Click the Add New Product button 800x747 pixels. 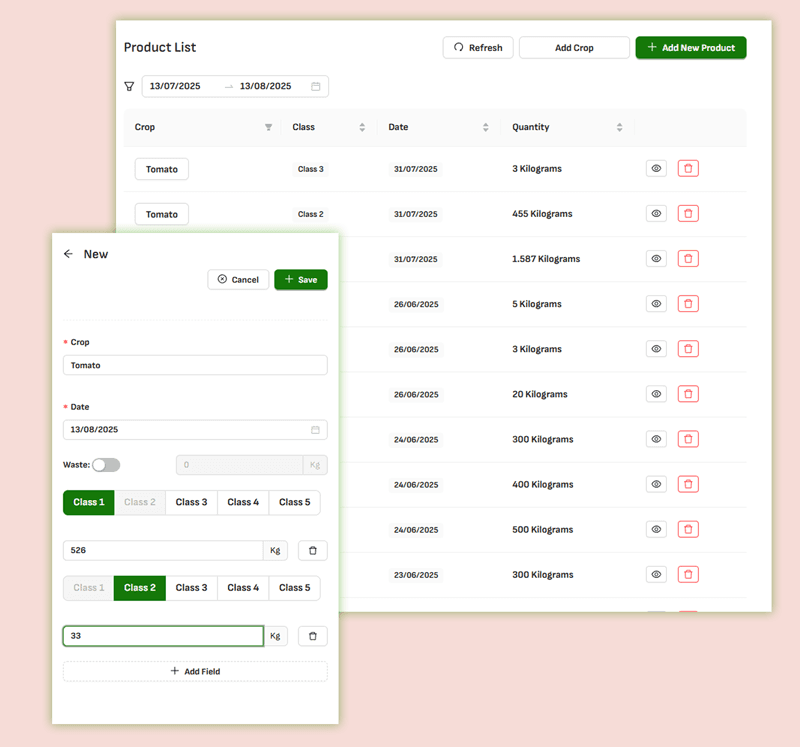[690, 48]
